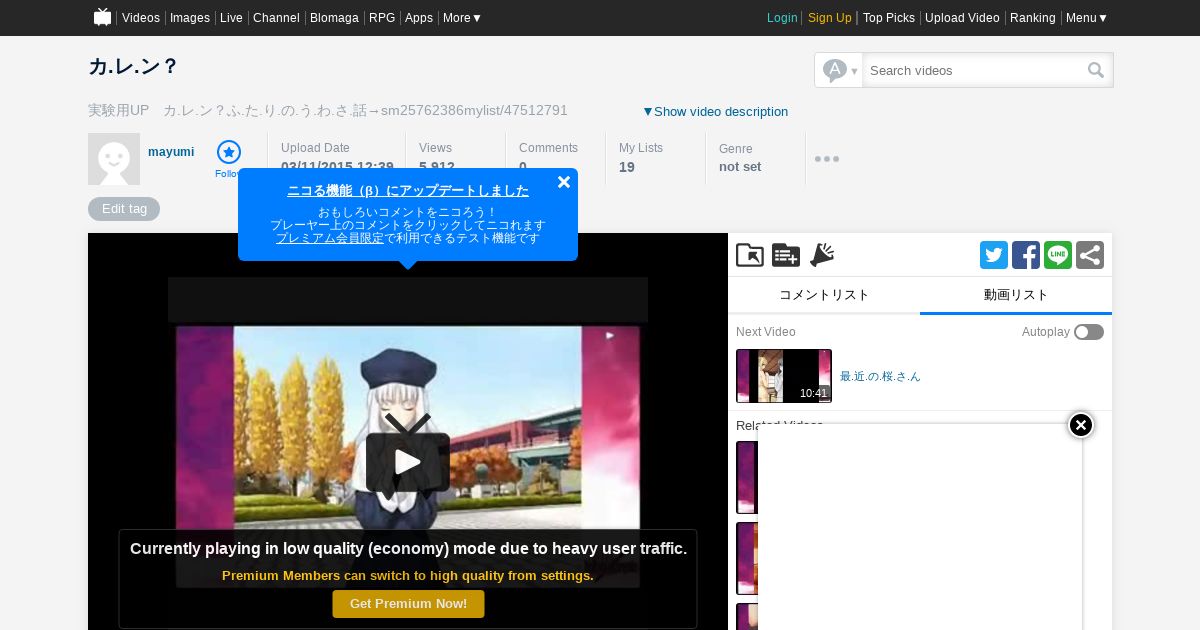
Task: Expand the top-right Menu dropdown
Action: click(x=1087, y=18)
